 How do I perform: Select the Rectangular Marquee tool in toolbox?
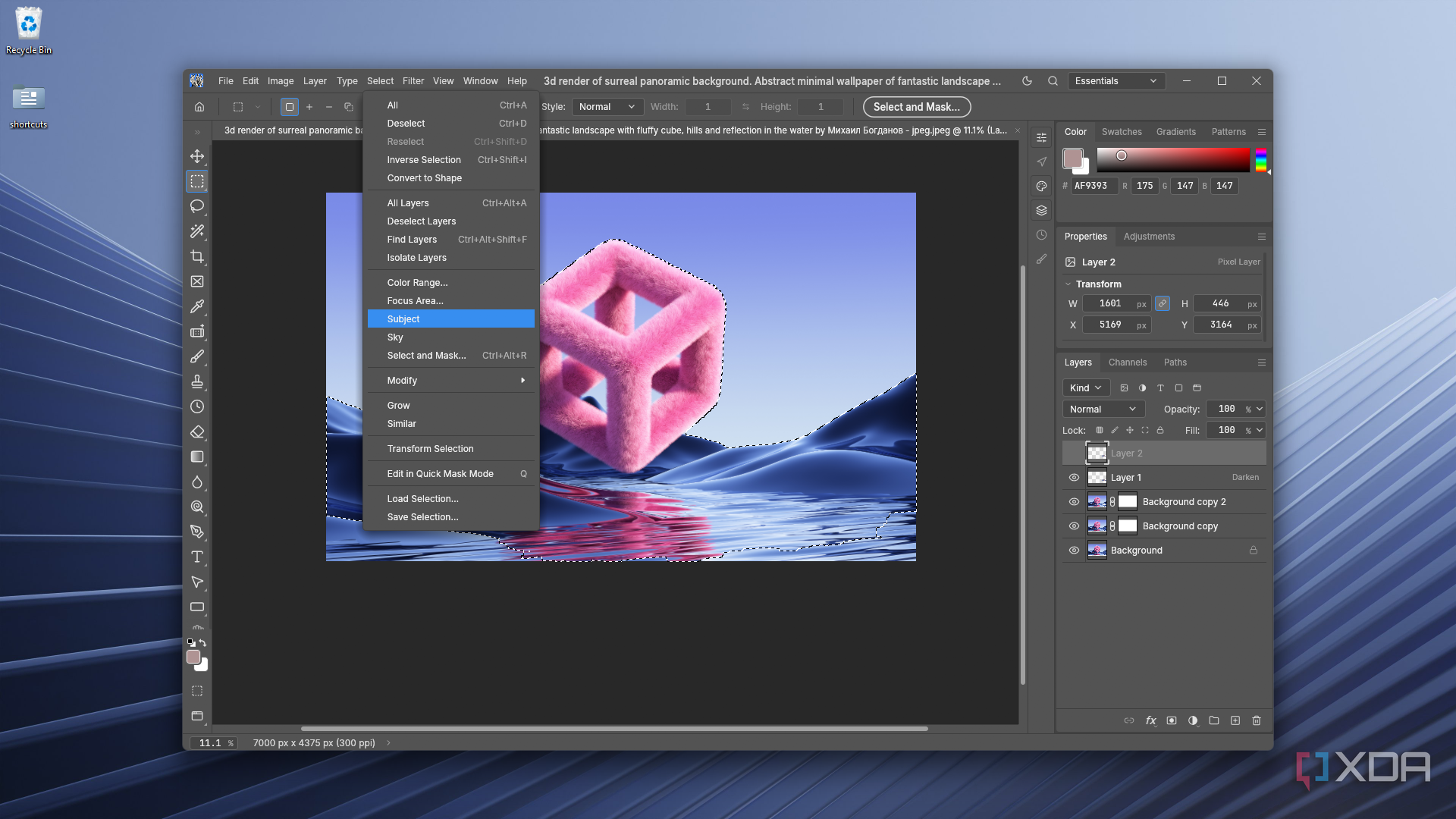[x=197, y=181]
